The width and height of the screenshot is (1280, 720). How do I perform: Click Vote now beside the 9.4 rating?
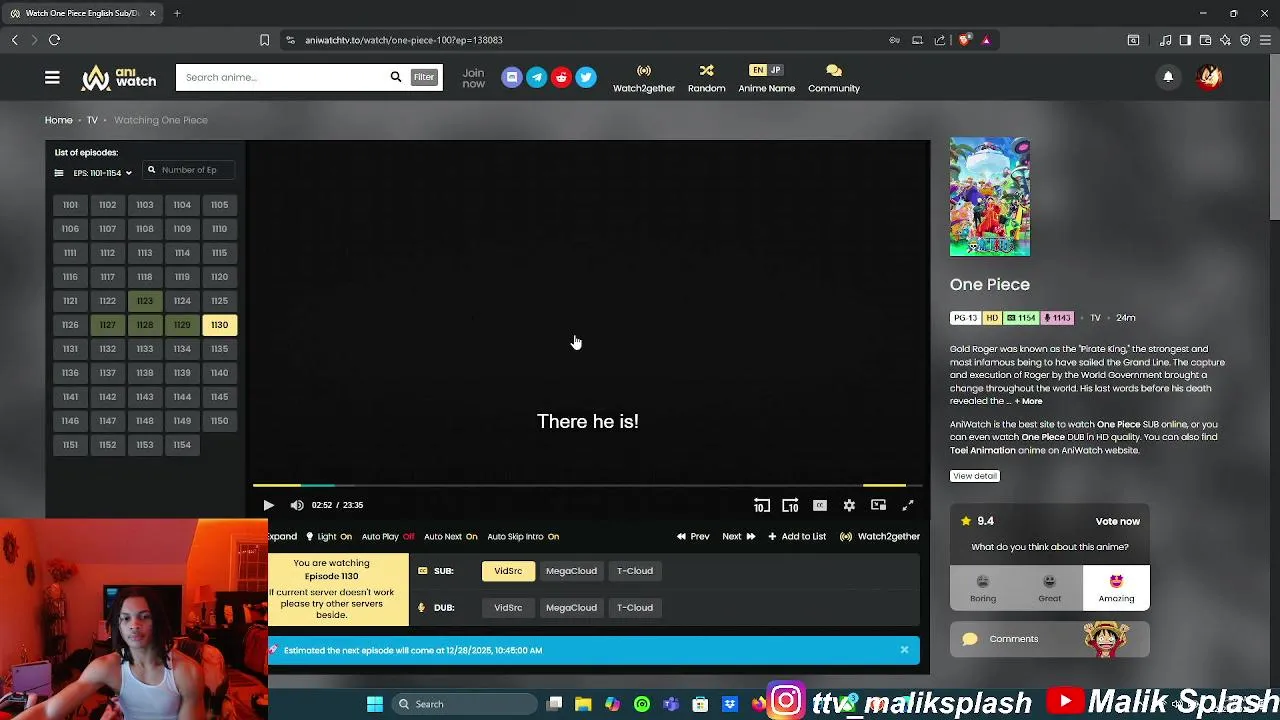click(x=1117, y=522)
